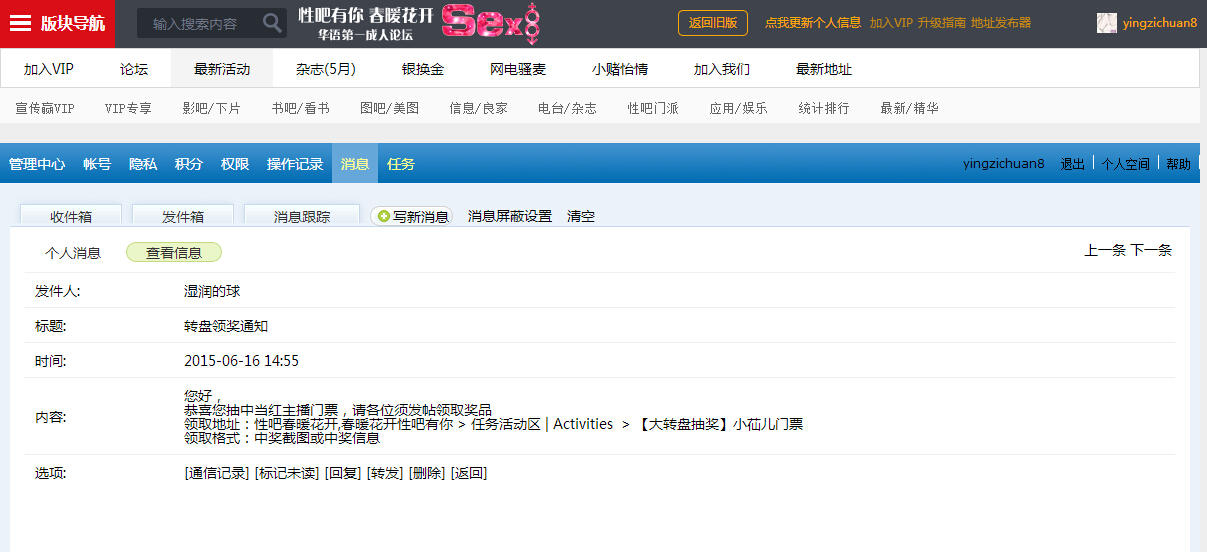Open the 最新地址 navigation item

coord(824,69)
